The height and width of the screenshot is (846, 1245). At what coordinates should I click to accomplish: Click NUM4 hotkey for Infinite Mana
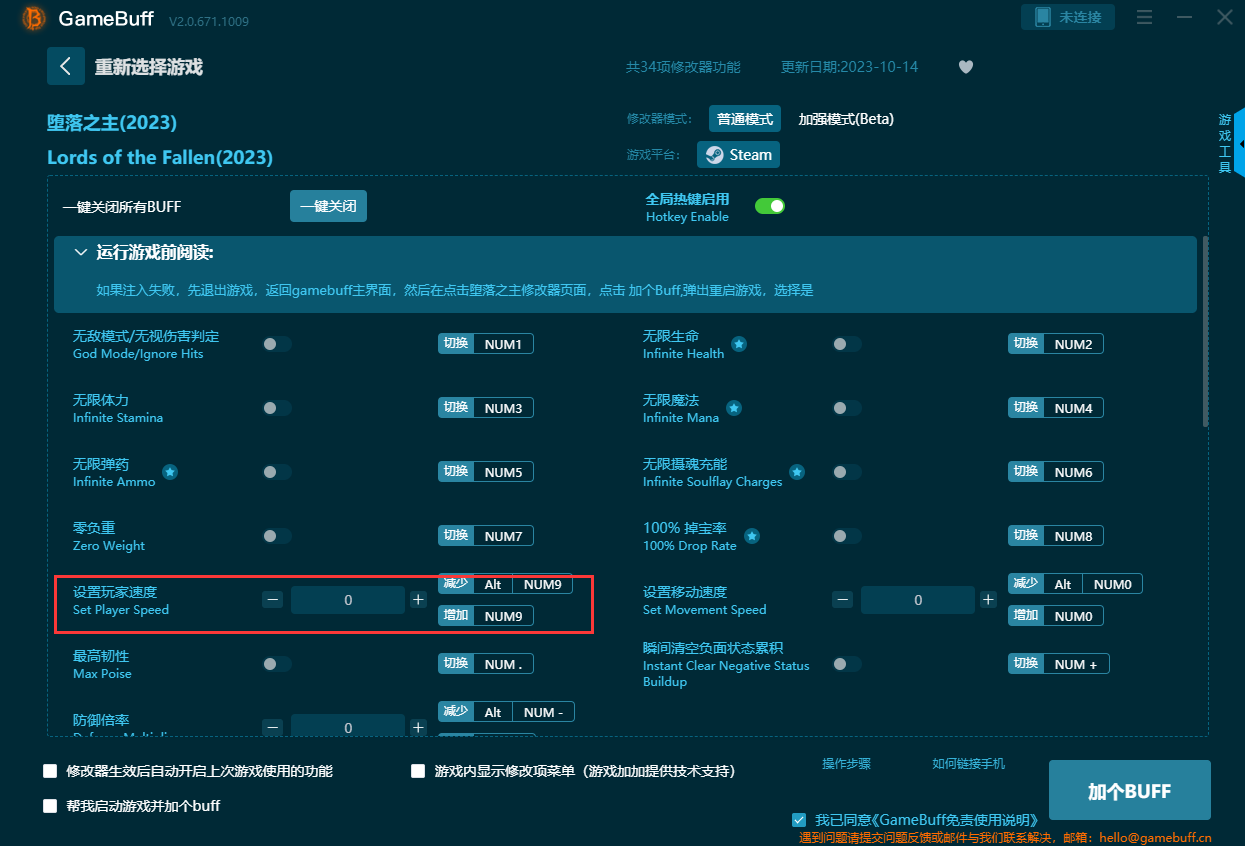pos(1074,408)
